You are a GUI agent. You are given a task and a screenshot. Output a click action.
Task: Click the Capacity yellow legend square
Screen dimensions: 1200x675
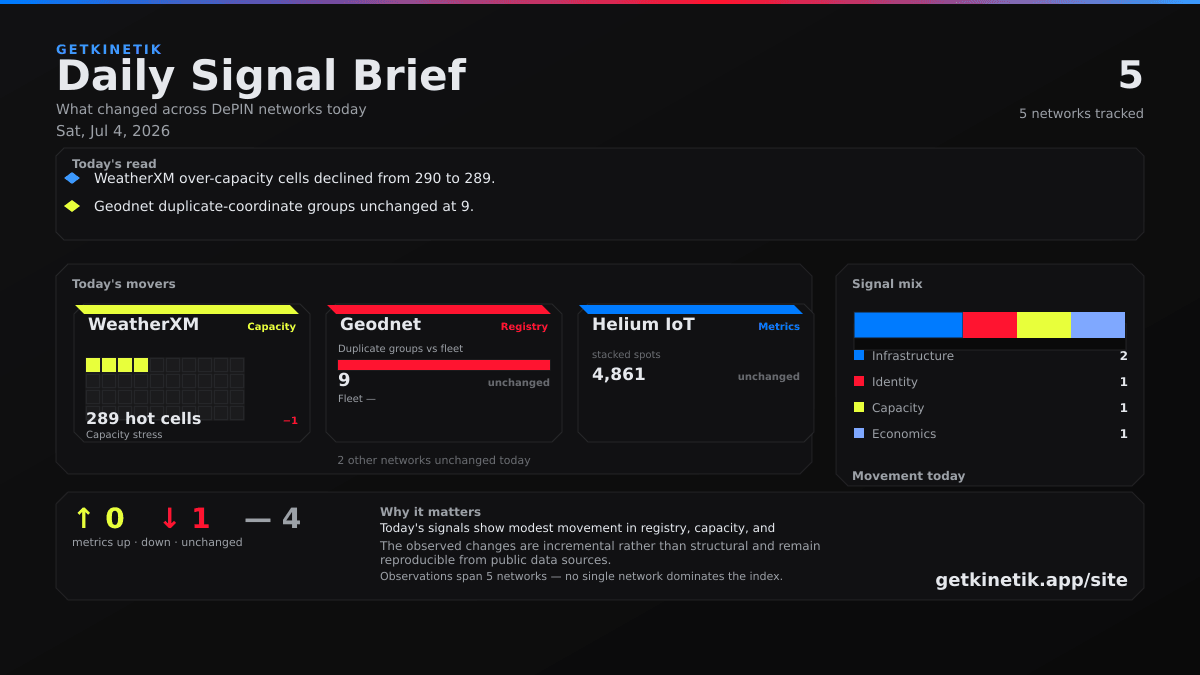(859, 407)
